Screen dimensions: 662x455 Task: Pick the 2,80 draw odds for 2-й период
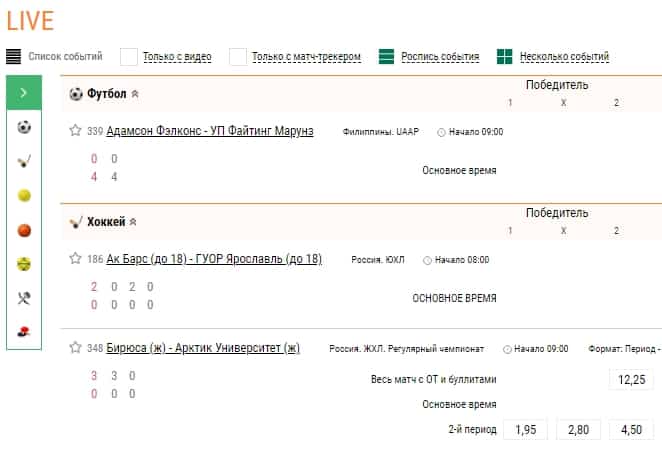point(578,429)
